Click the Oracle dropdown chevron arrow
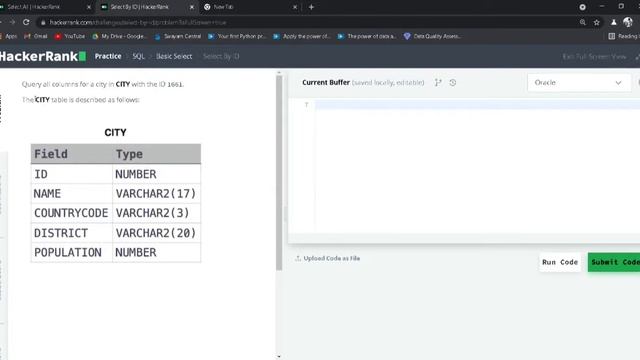Image resolution: width=640 pixels, height=360 pixels. coord(618,83)
